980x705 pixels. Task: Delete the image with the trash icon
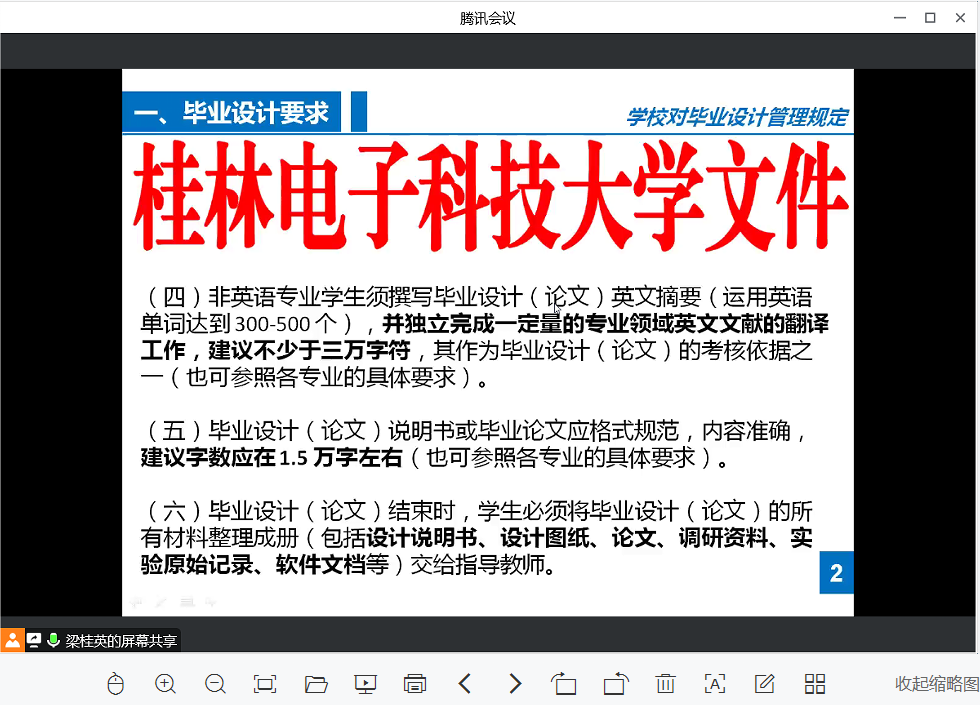click(665, 684)
